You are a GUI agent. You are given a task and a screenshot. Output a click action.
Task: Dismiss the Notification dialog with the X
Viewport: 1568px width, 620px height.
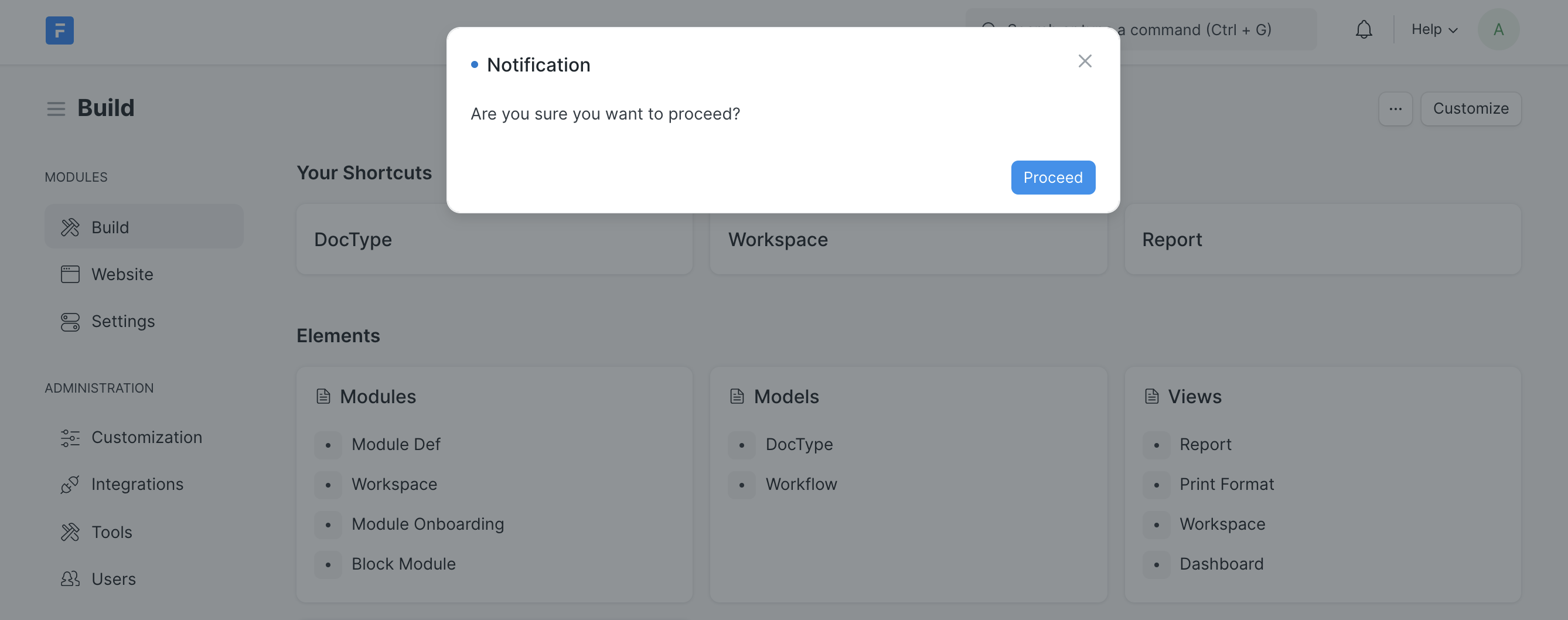pyautogui.click(x=1085, y=61)
